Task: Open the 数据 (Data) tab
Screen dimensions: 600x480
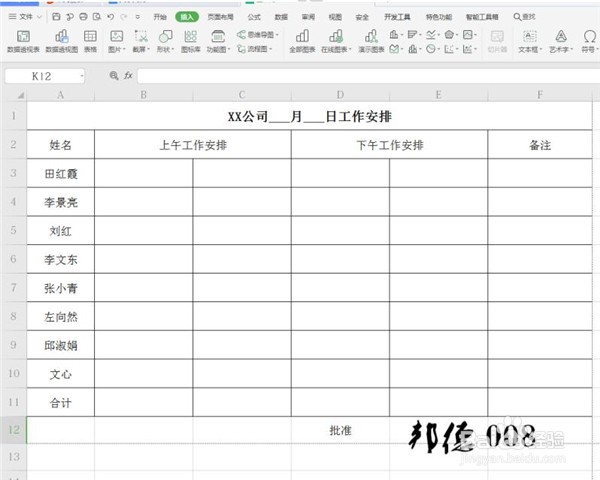Action: point(281,17)
